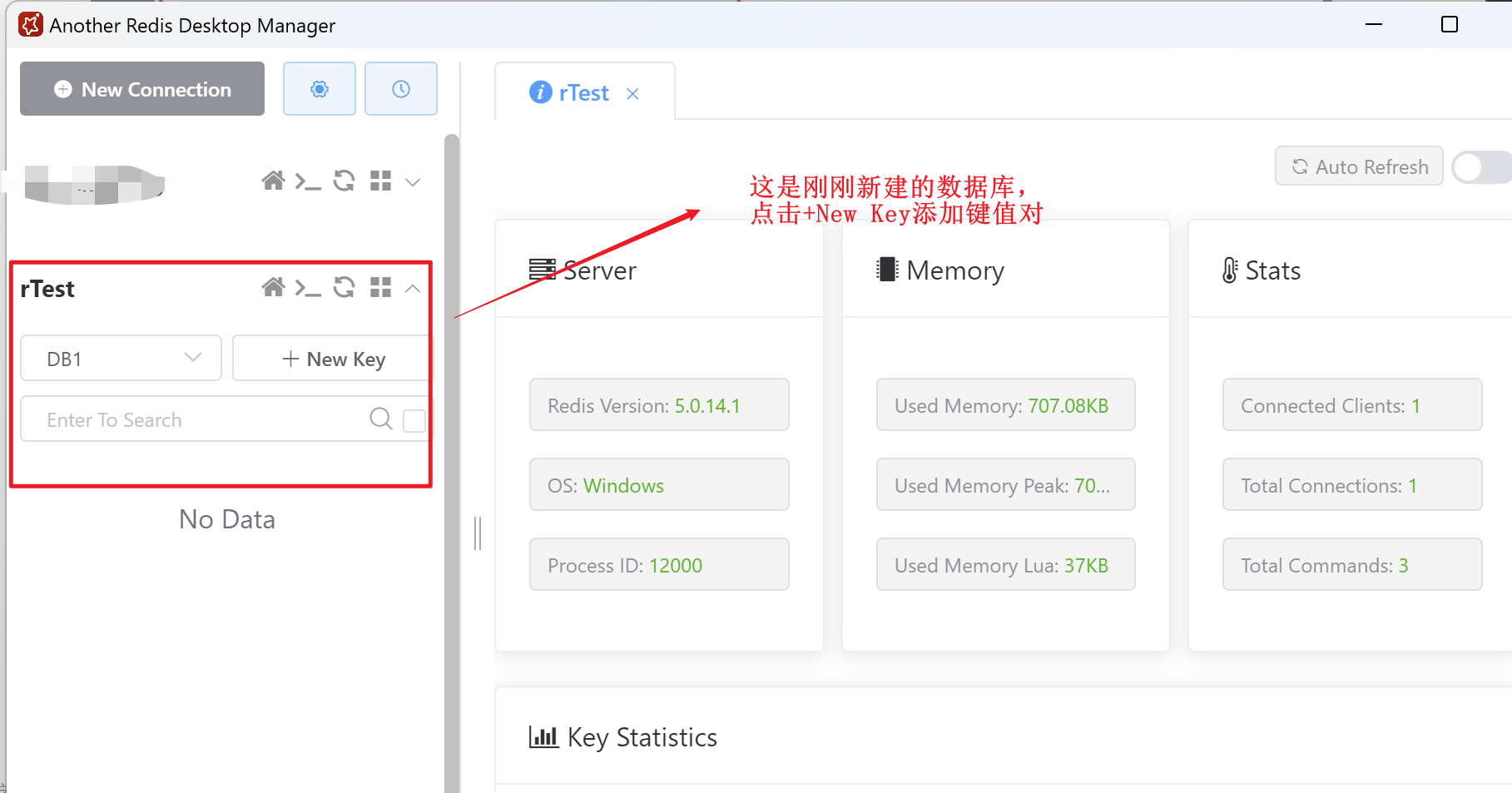Click the Total Connections: 1 tag
The image size is (1512, 793).
tap(1352, 485)
